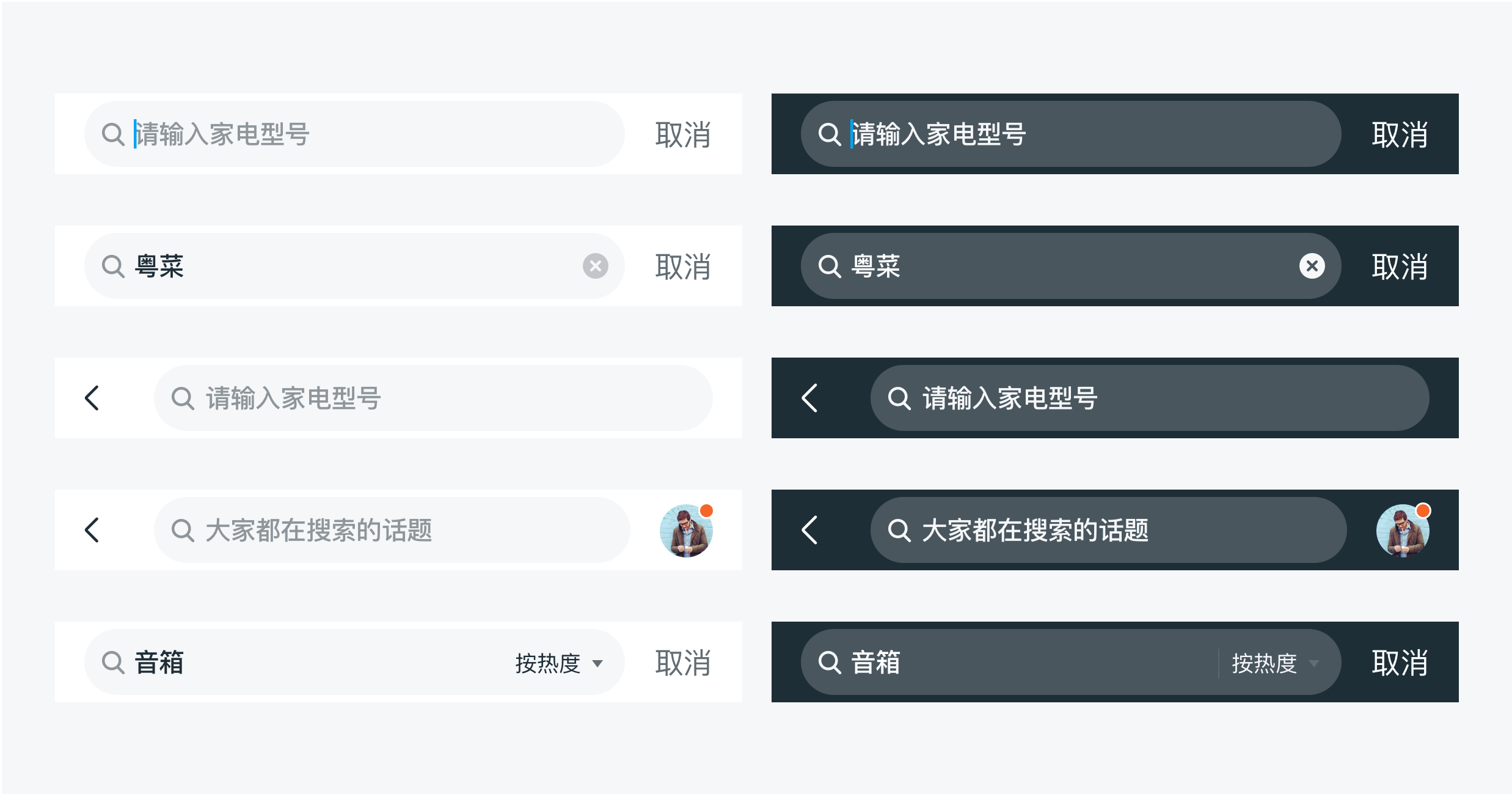
Task: Click 取消 beside dark 音箱 search
Action: click(x=1400, y=663)
